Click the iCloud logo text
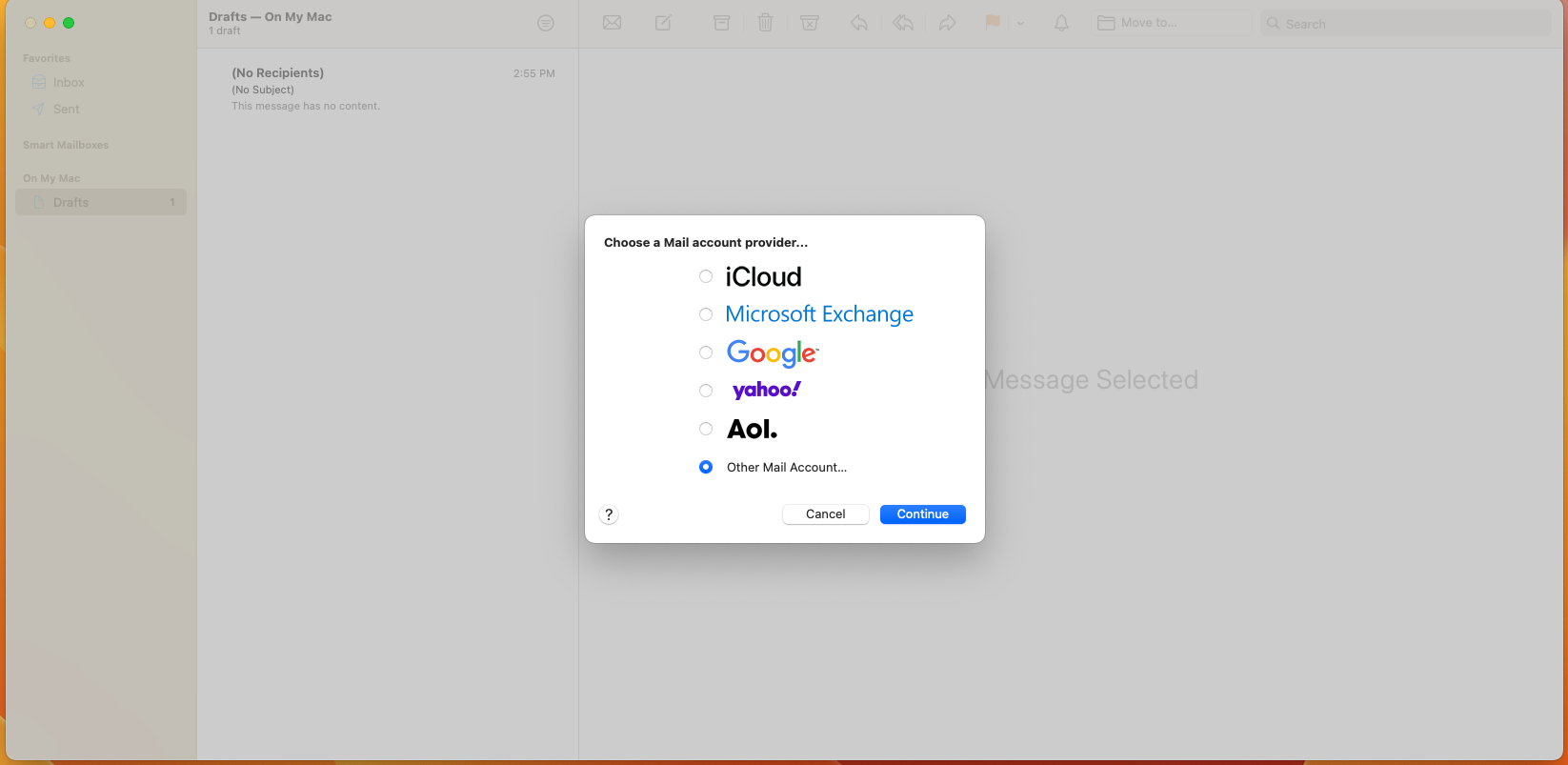Viewport: 1568px width, 765px height. 764,276
